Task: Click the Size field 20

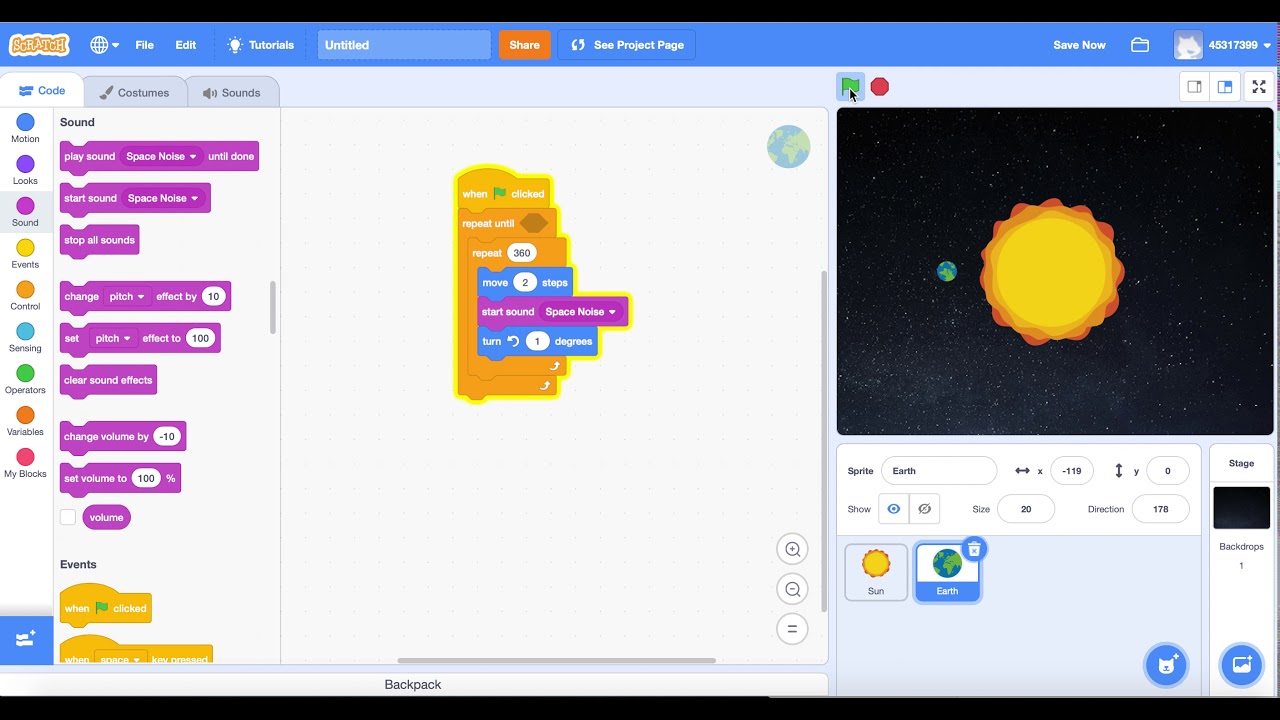Action: coord(1026,509)
